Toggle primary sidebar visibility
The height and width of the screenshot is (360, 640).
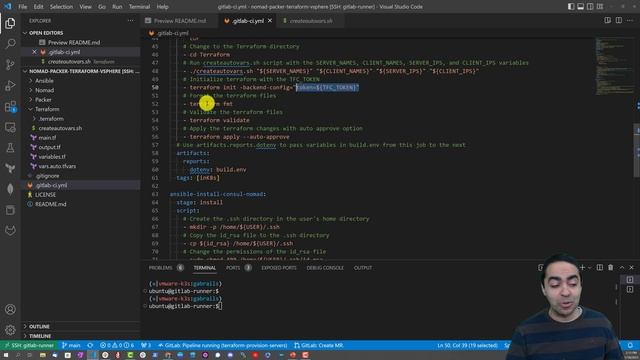coord(571,7)
